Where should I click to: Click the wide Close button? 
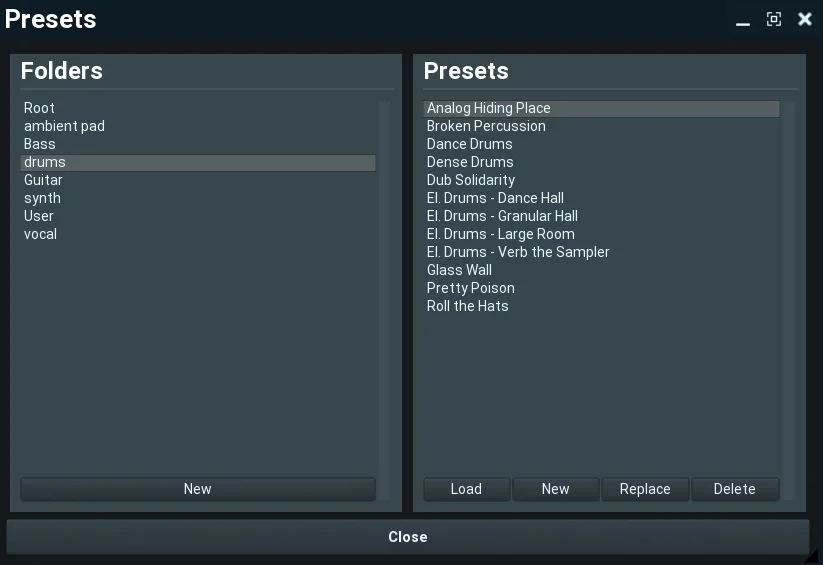407,537
